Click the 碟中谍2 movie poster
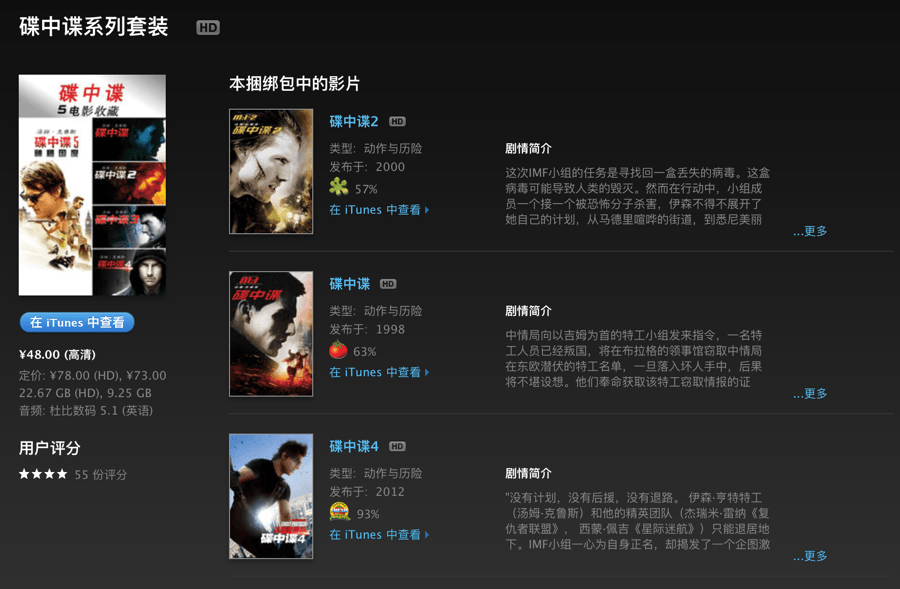The width and height of the screenshot is (900, 589). [x=271, y=171]
